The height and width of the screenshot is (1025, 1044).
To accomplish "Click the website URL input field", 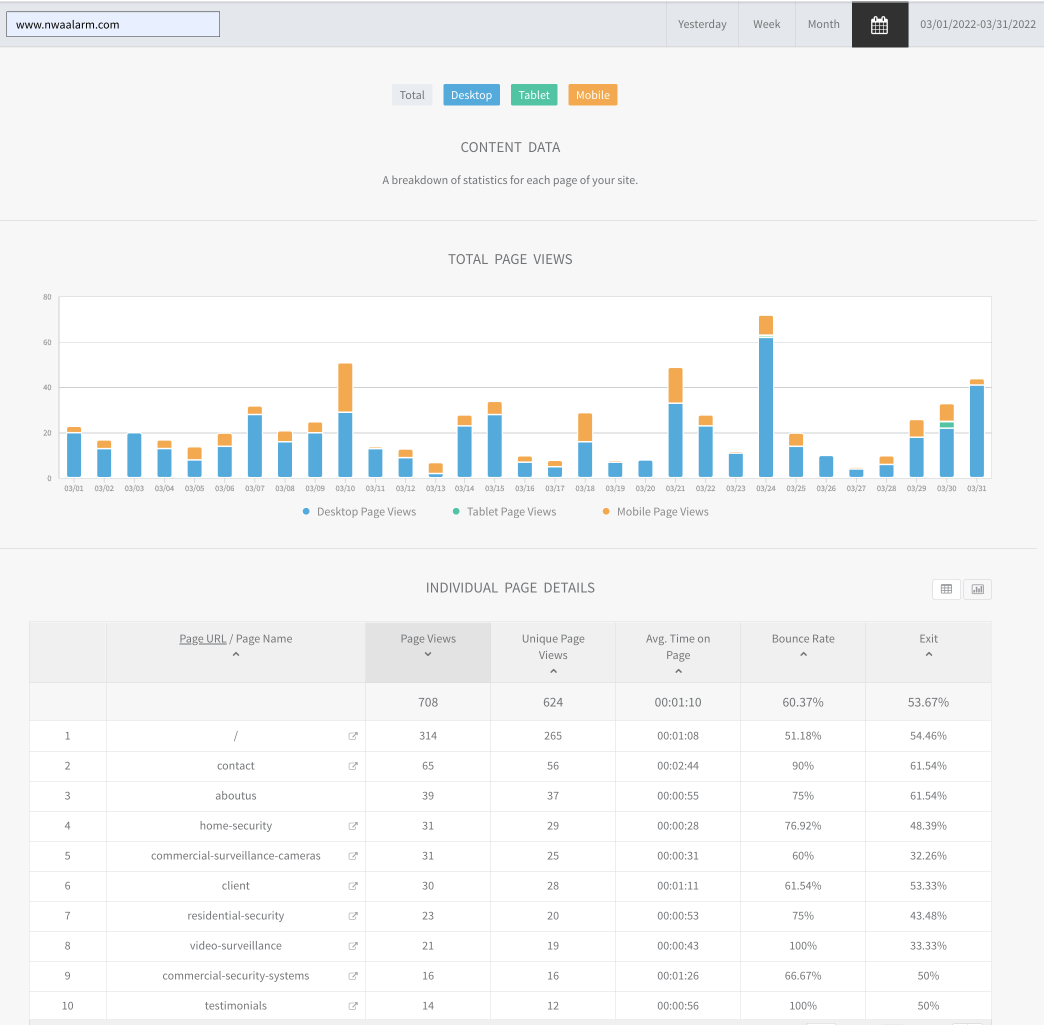I will 113,25.
